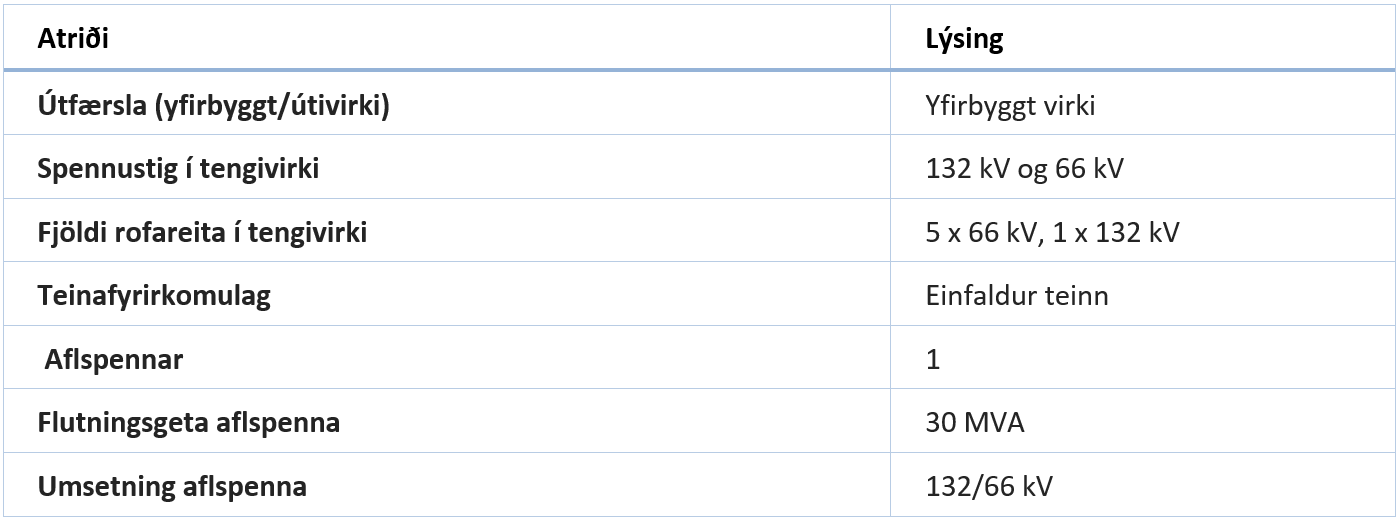
Task: Click the word '(yfirbyggt/útivirki)' in the first row
Action: click(272, 105)
